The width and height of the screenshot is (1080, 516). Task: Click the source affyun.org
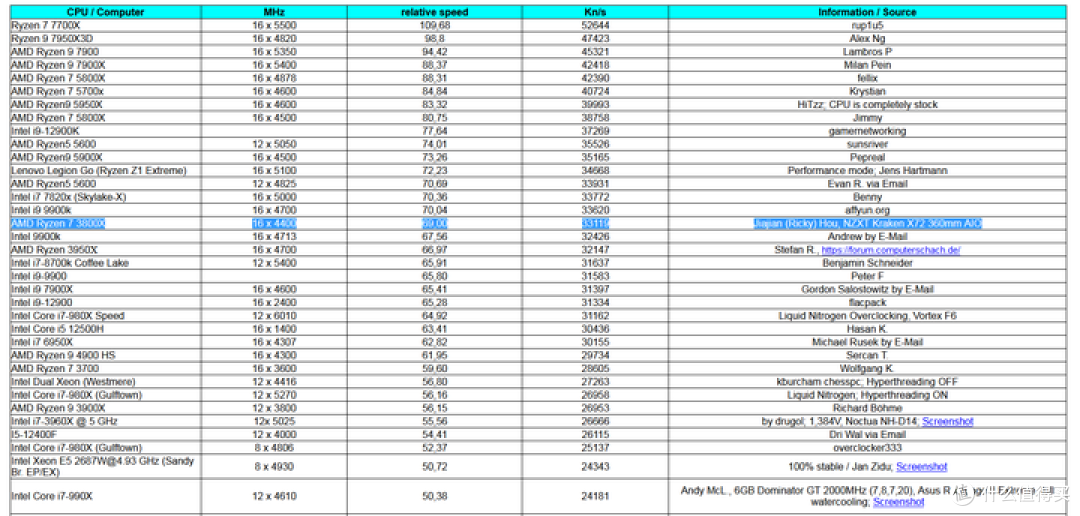[867, 210]
